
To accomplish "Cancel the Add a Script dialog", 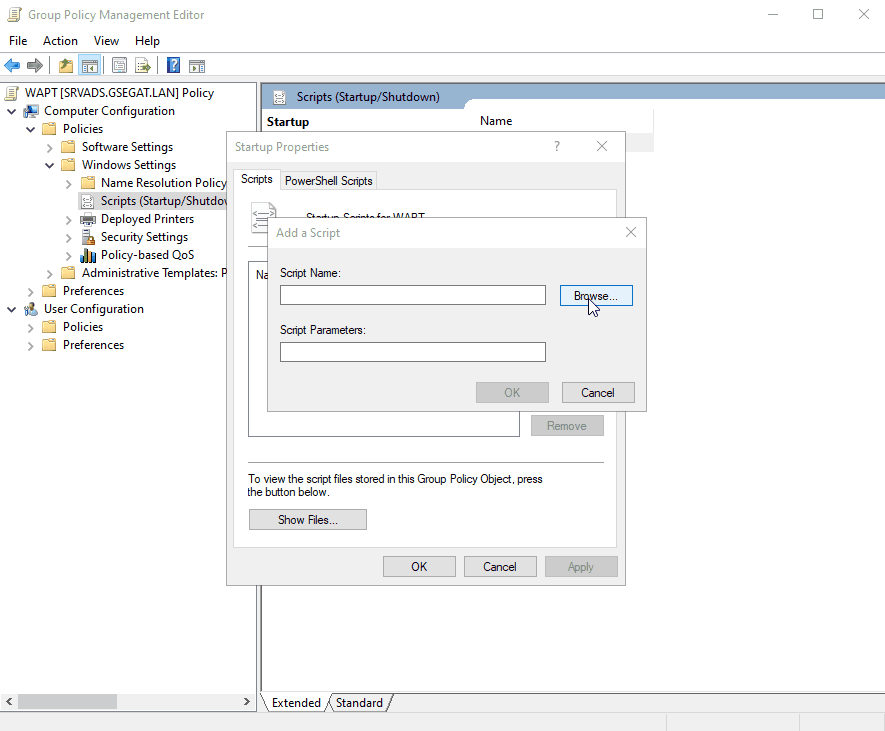I will pos(598,392).
